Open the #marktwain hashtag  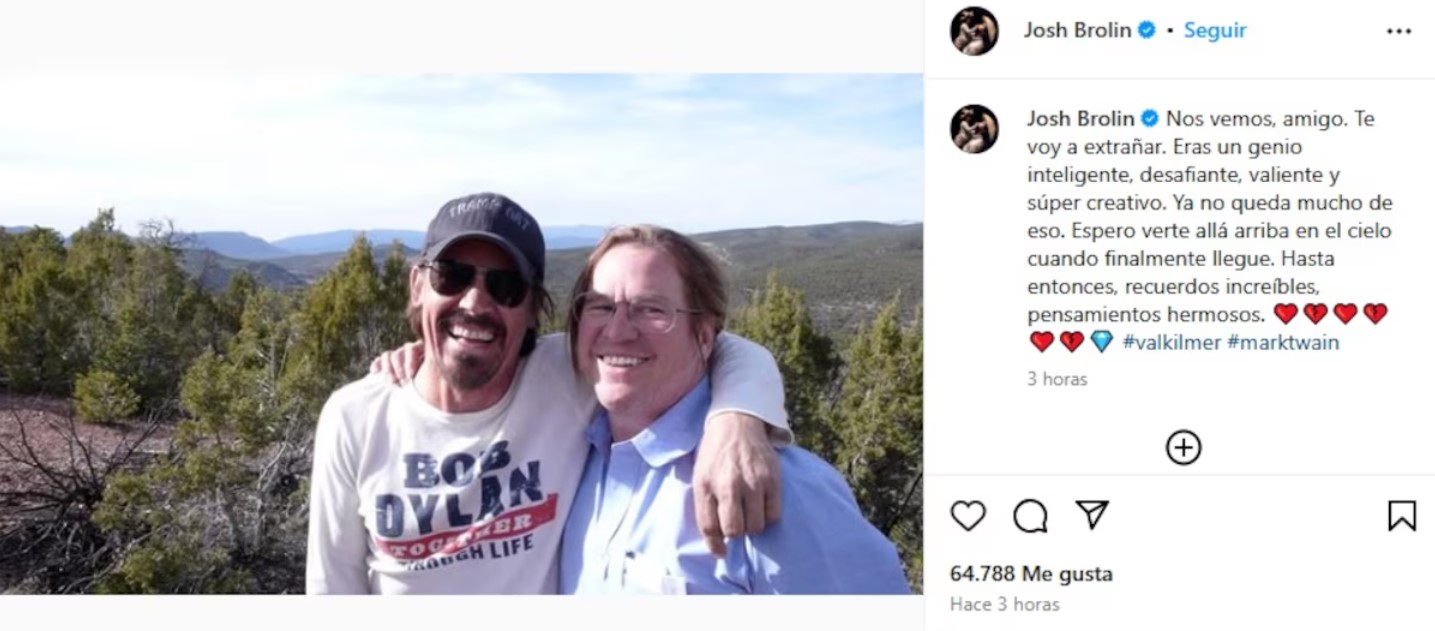[x=1283, y=342]
